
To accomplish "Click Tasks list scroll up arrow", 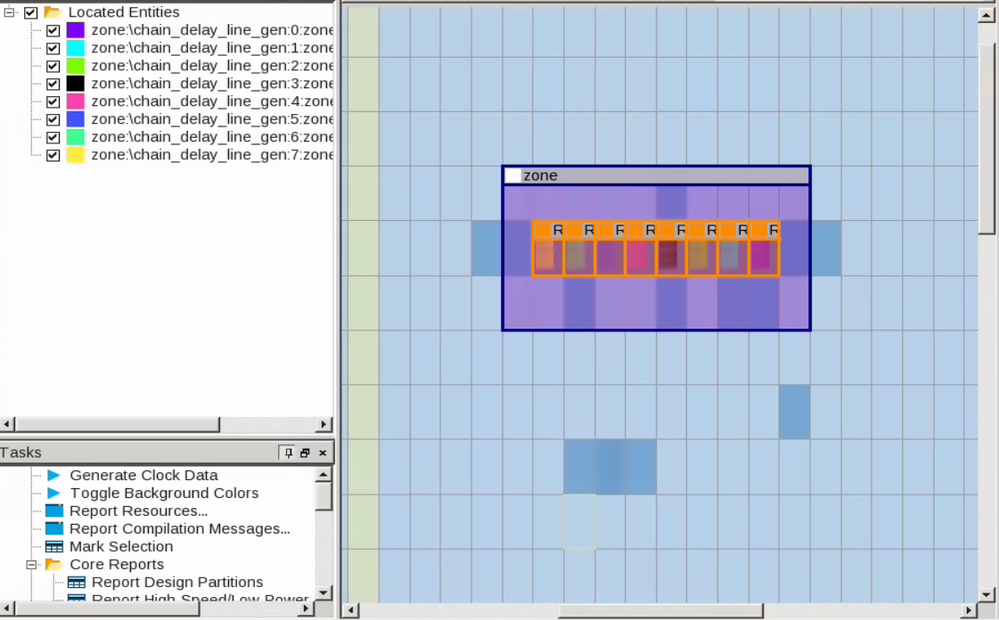I will (324, 475).
